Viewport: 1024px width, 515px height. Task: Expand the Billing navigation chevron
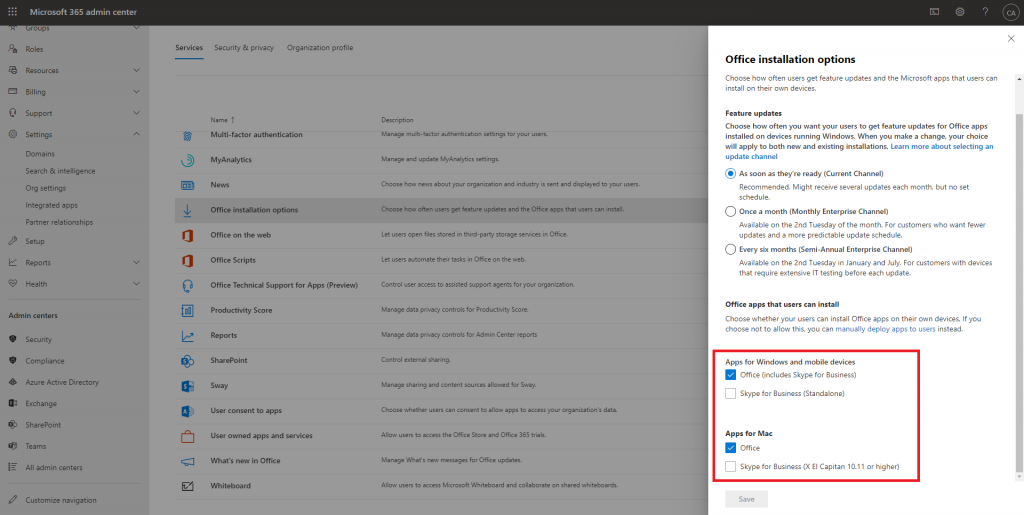pyautogui.click(x=136, y=92)
